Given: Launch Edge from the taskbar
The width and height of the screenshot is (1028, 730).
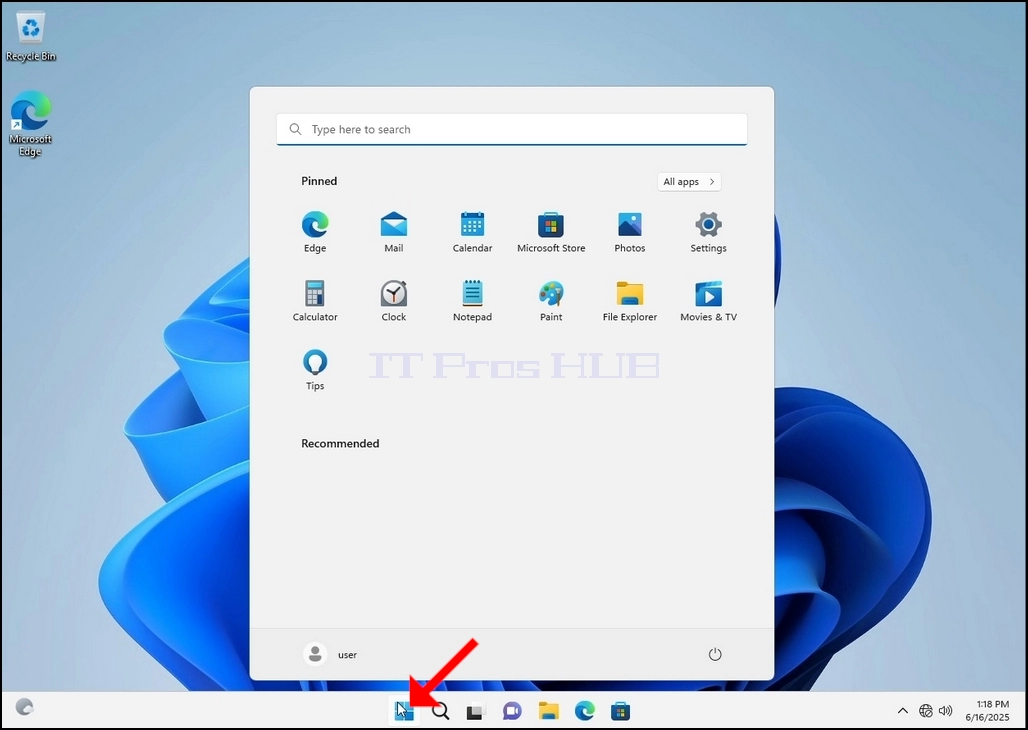Looking at the screenshot, I should 584,710.
